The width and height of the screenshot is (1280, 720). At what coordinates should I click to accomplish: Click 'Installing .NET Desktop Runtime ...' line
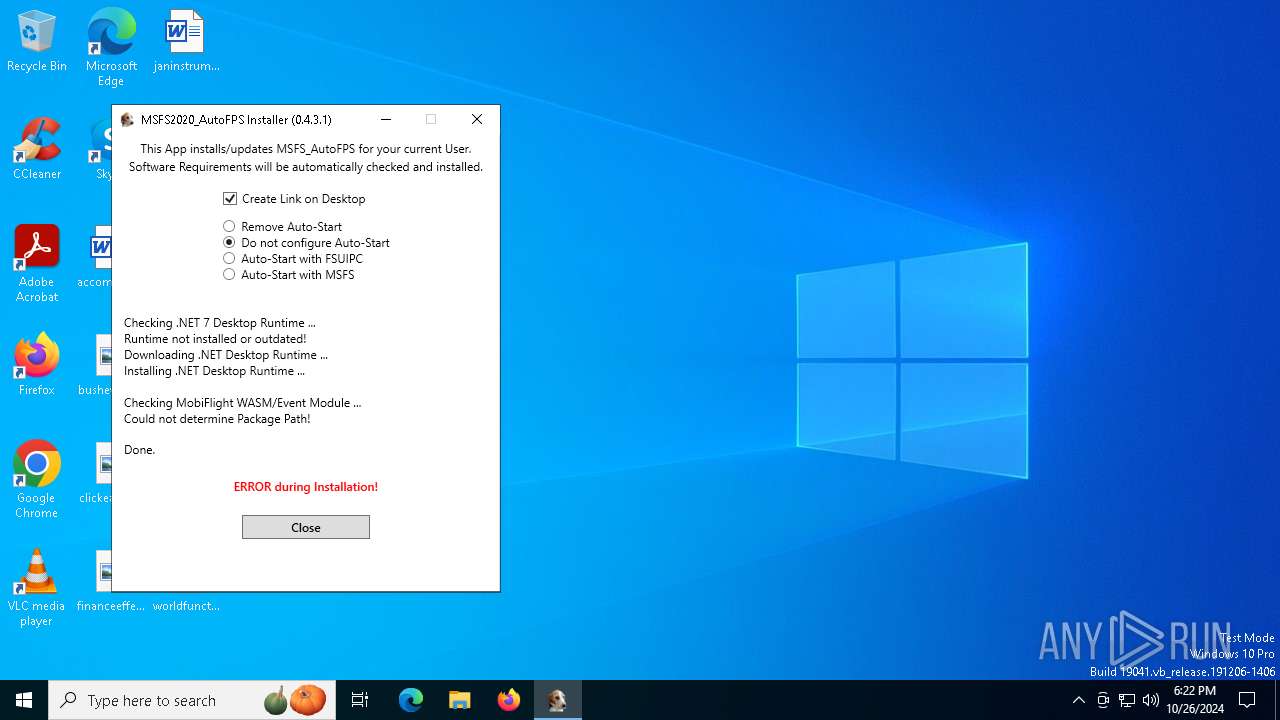coord(215,371)
